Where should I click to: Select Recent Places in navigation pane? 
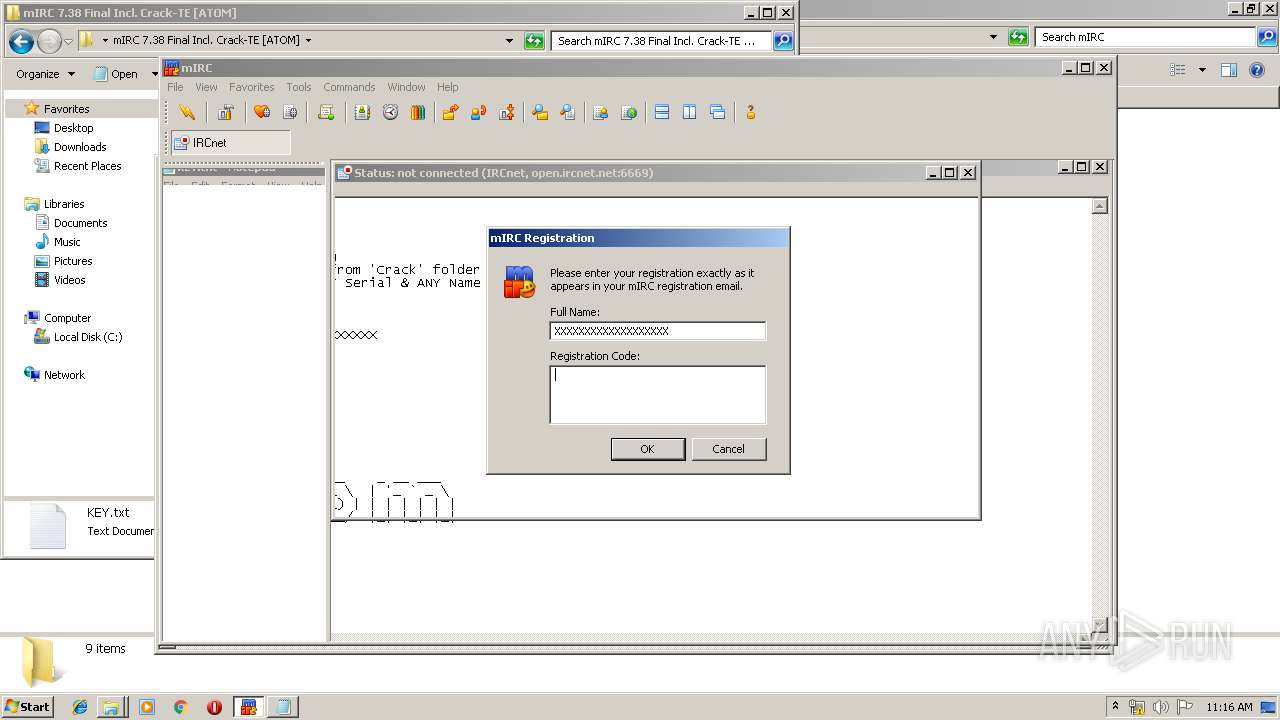(x=87, y=166)
